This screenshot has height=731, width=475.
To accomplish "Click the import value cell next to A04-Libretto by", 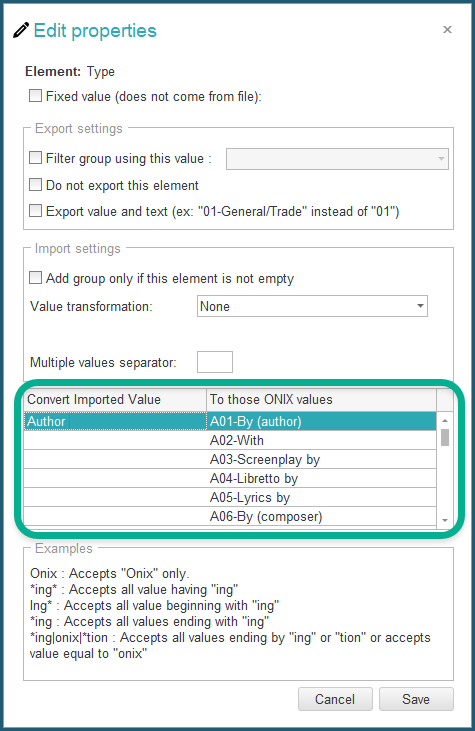I will pyautogui.click(x=115, y=478).
